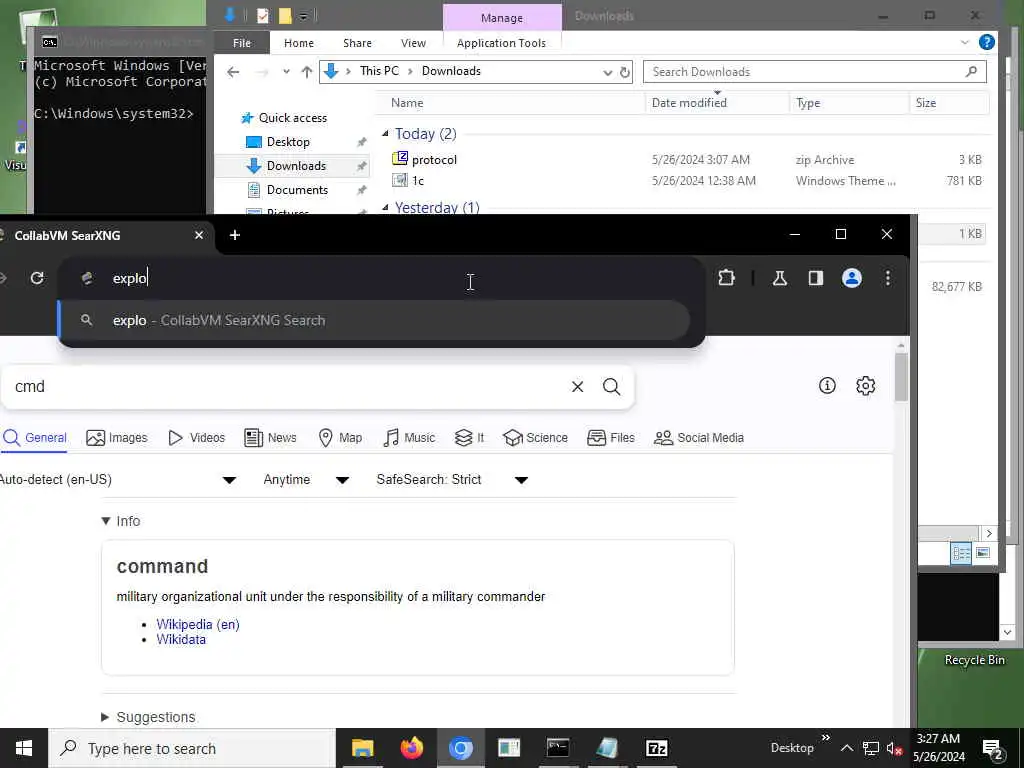Image resolution: width=1024 pixels, height=768 pixels.
Task: Select the 1c theme file
Action: click(418, 181)
